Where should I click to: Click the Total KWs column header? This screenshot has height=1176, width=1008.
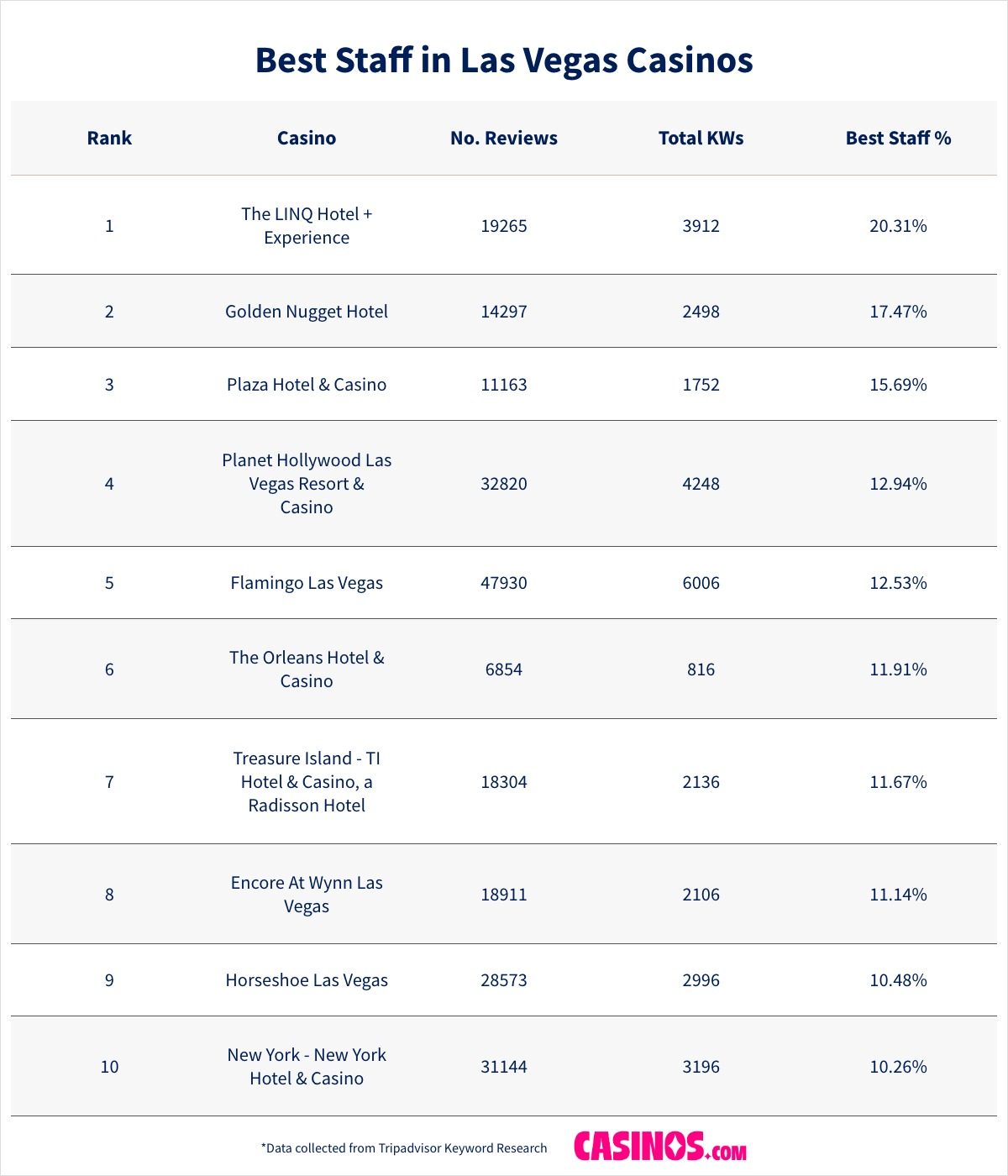[x=701, y=138]
